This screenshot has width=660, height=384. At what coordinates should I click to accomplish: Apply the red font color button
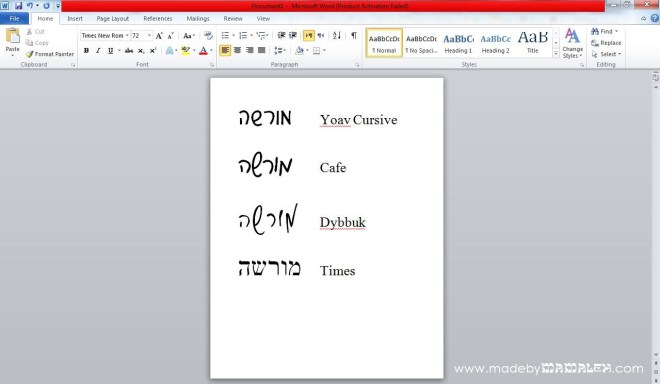pyautogui.click(x=203, y=51)
